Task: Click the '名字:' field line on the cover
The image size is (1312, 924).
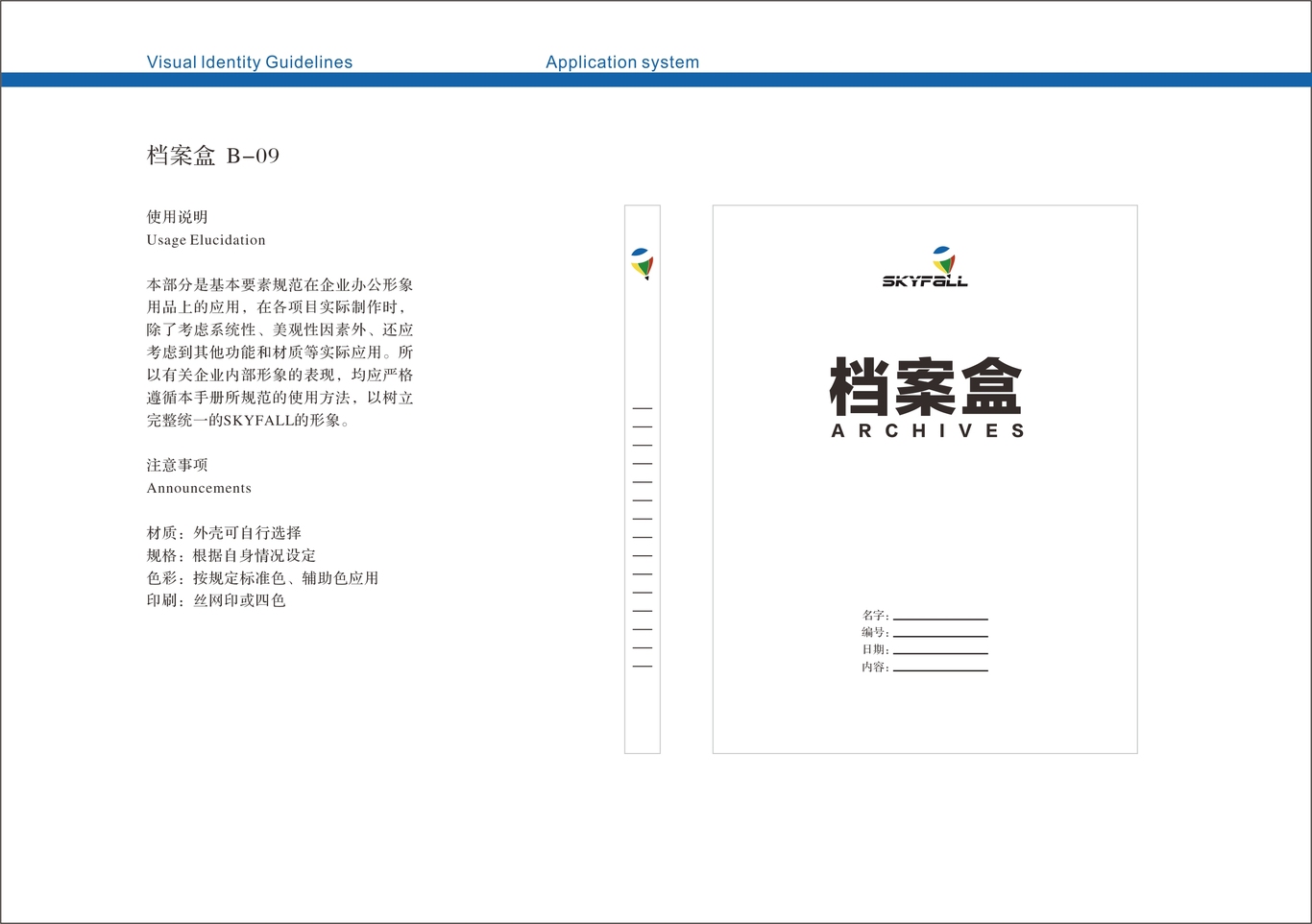Action: (940, 620)
